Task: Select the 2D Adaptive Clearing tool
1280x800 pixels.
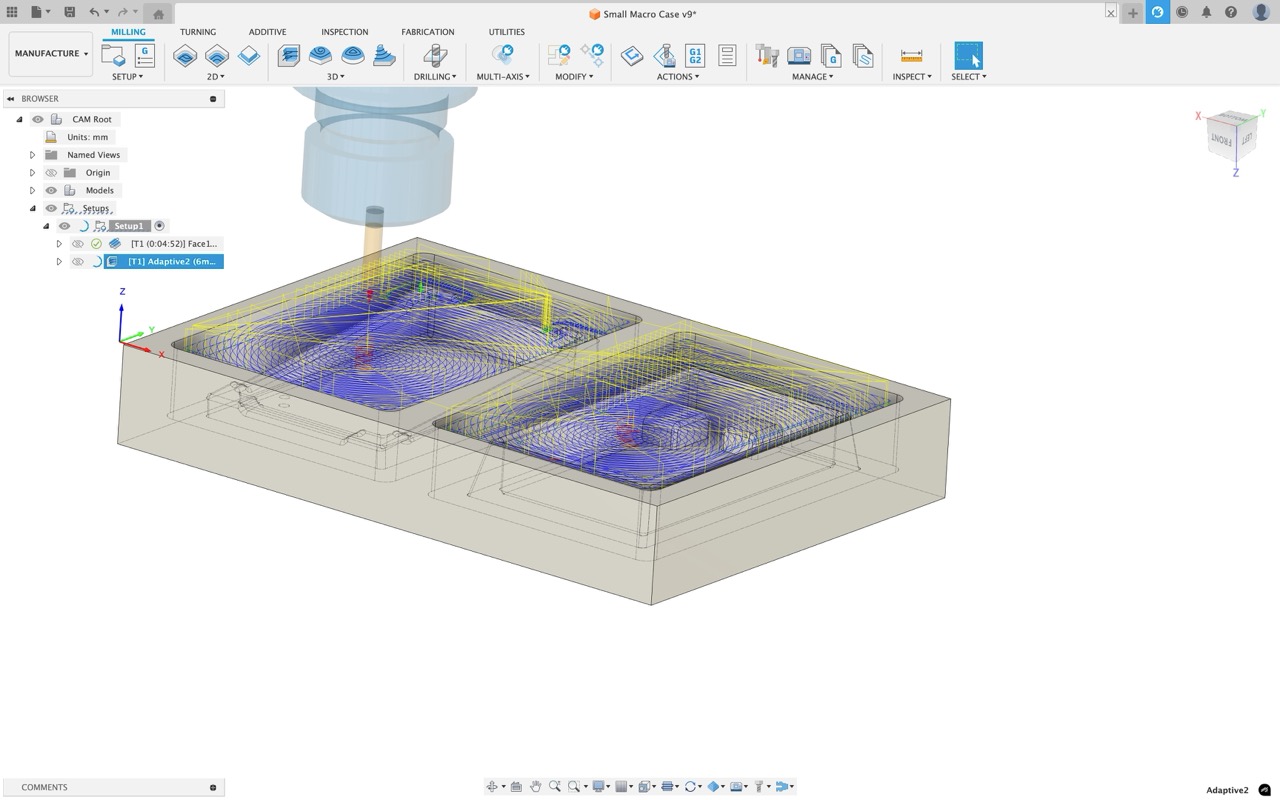Action: click(185, 56)
